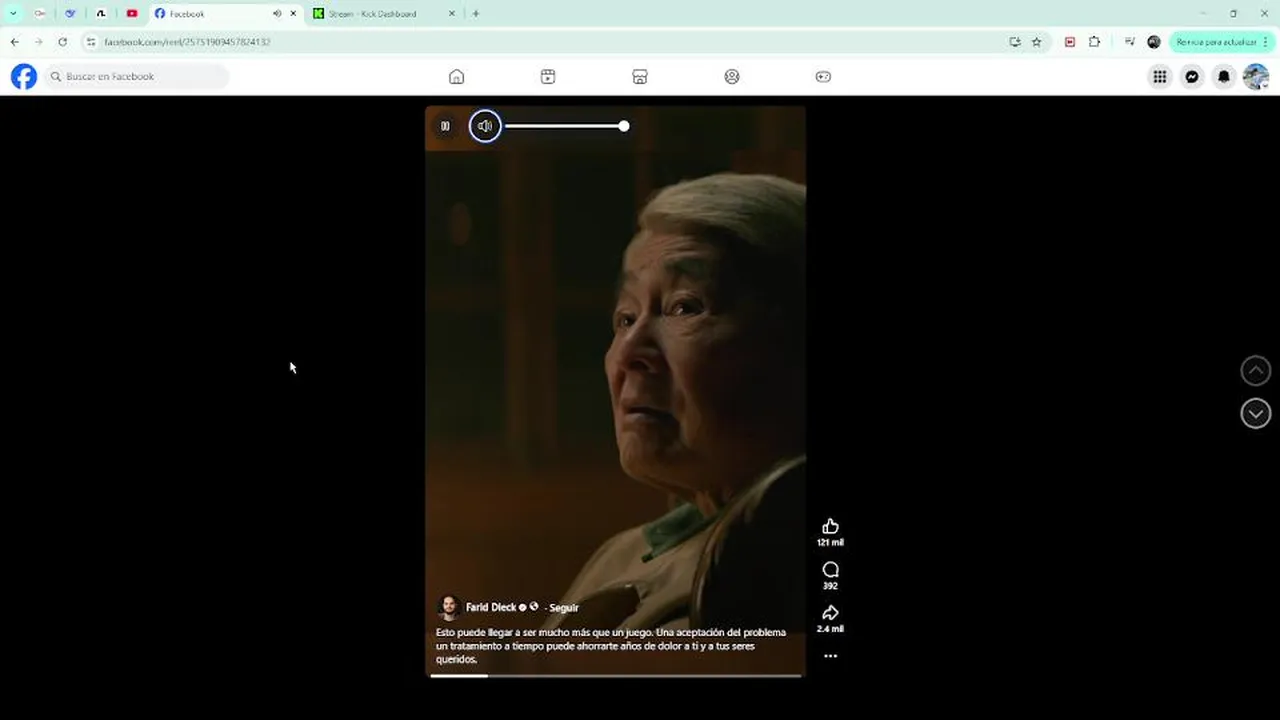Open the Facebook menu grid icon
This screenshot has width=1280, height=720.
[1160, 76]
